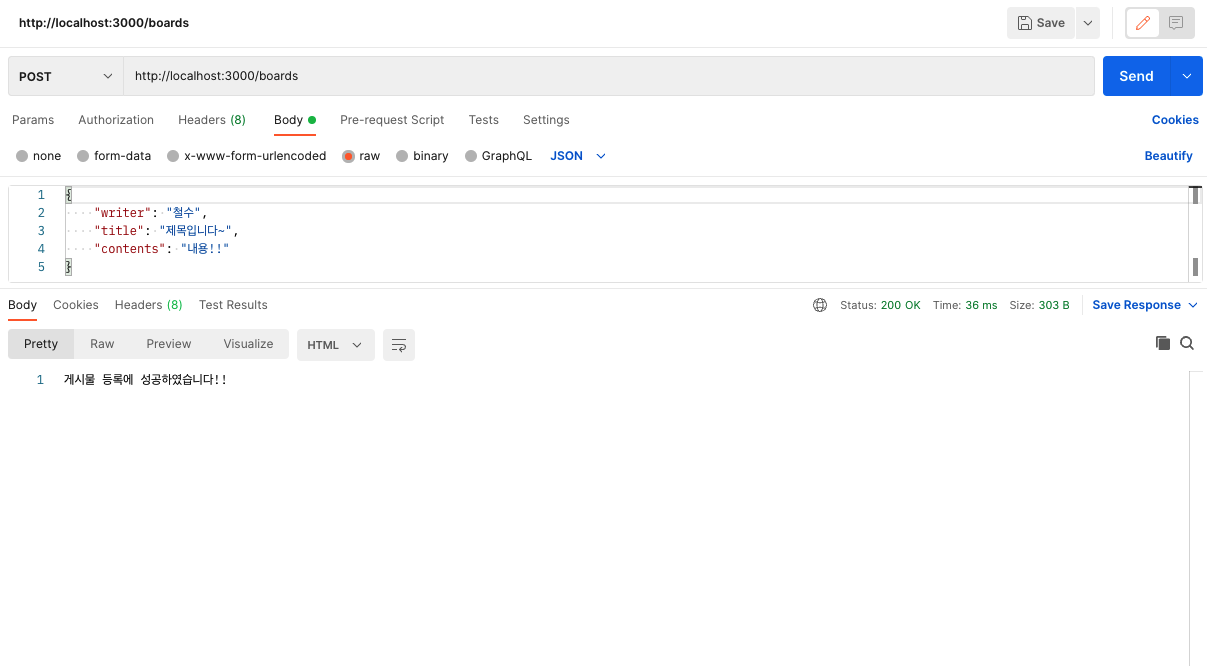
Task: Open the response Body tab
Action: tap(22, 305)
